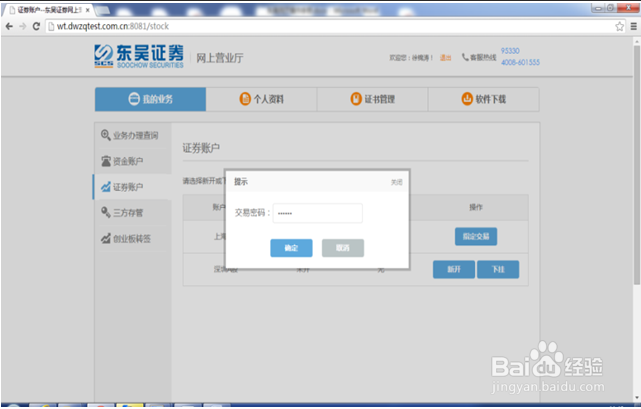
Task: Cancel the dialog with 取消 button
Action: click(343, 248)
